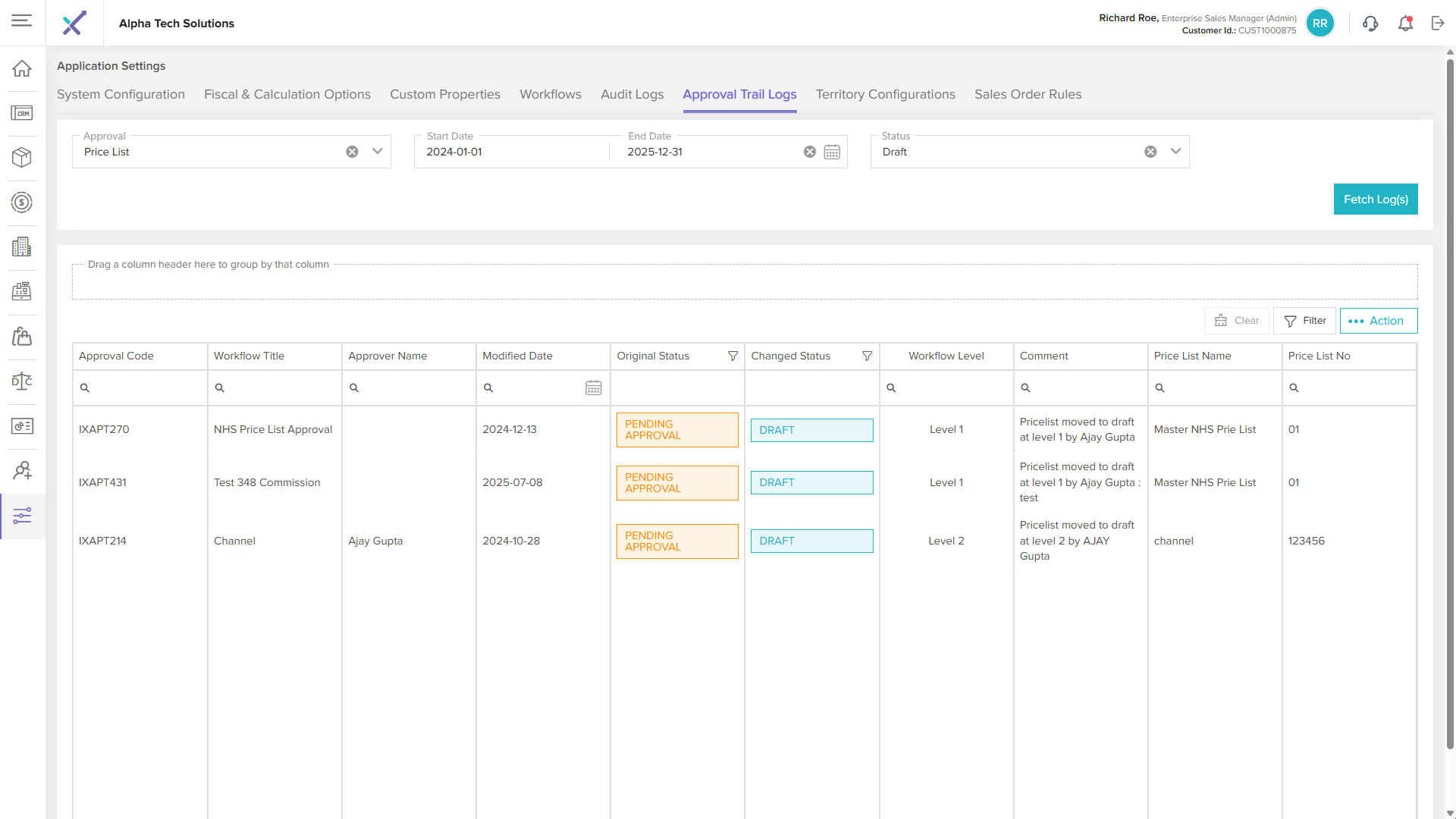
Task: Open the notifications bell icon
Action: (1405, 24)
